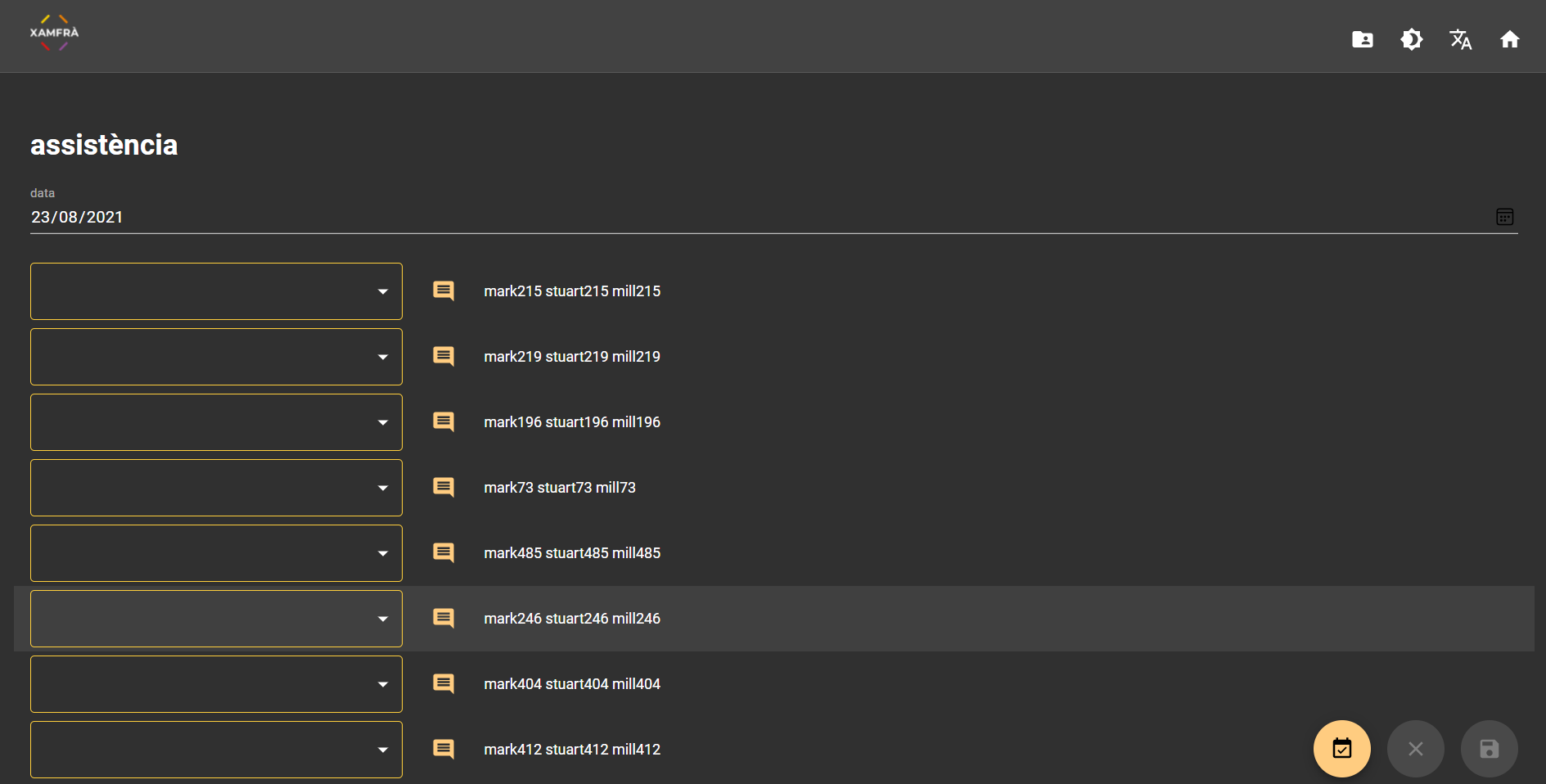Open comment icon for mark219 stuart219 mill219

click(444, 357)
